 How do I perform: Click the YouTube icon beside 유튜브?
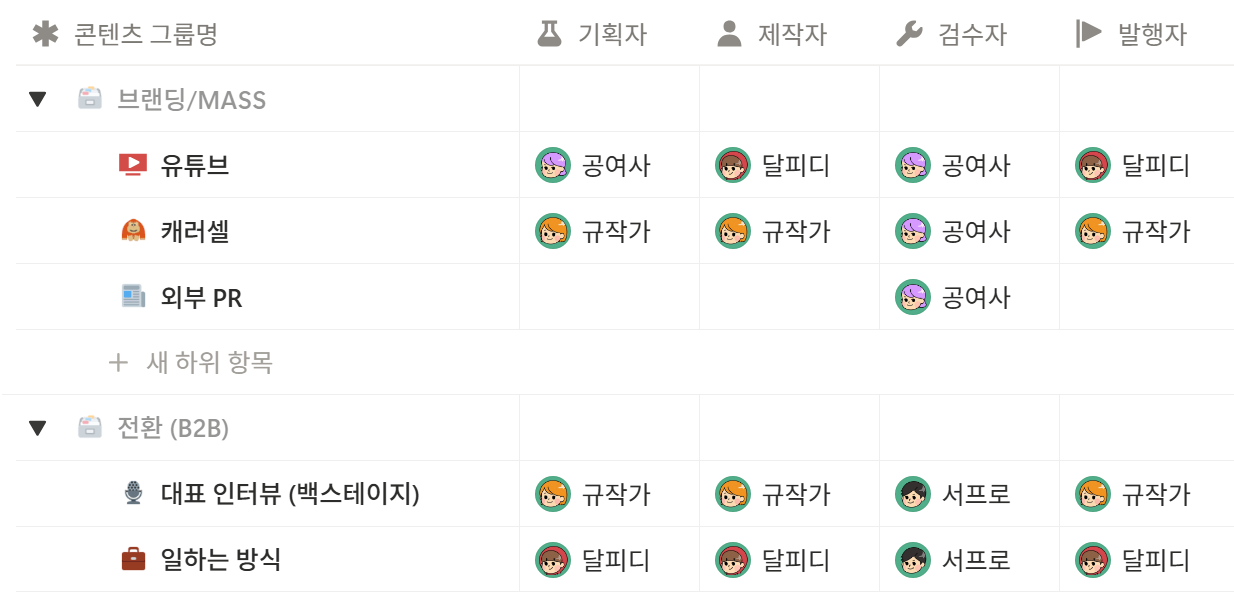pos(133,165)
